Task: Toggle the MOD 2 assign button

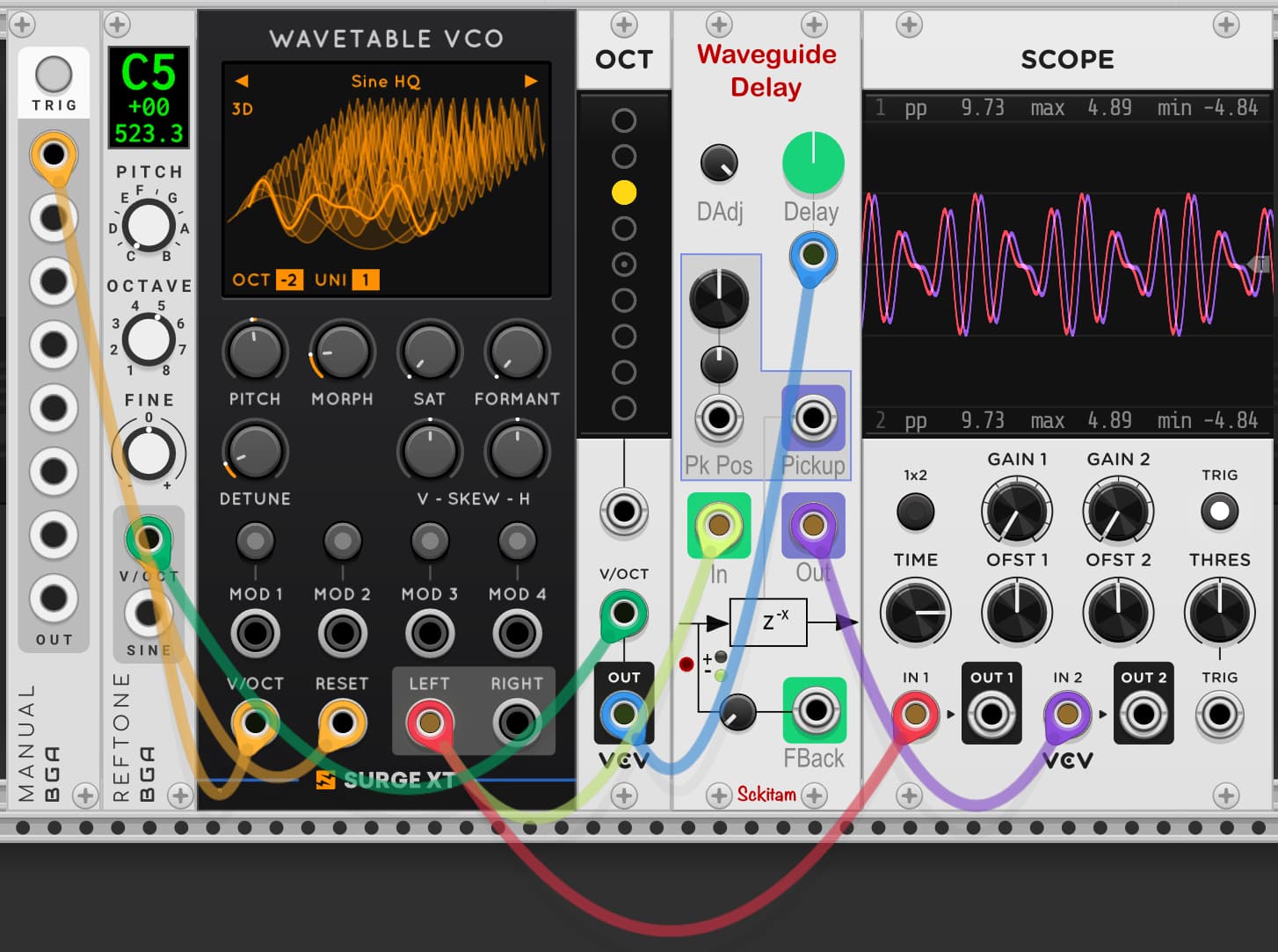Action: click(342, 541)
